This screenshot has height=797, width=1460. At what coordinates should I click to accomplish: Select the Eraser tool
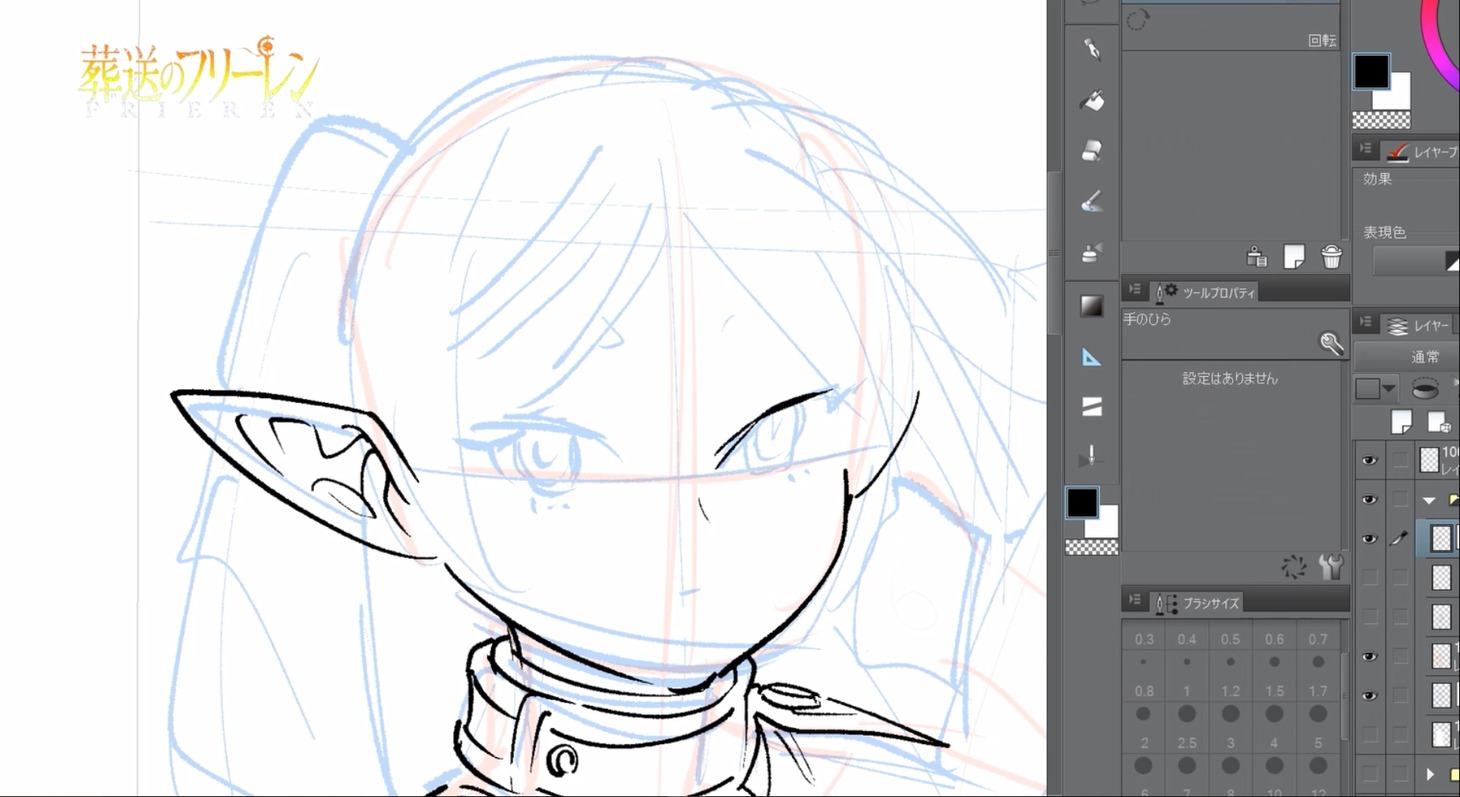1092,151
